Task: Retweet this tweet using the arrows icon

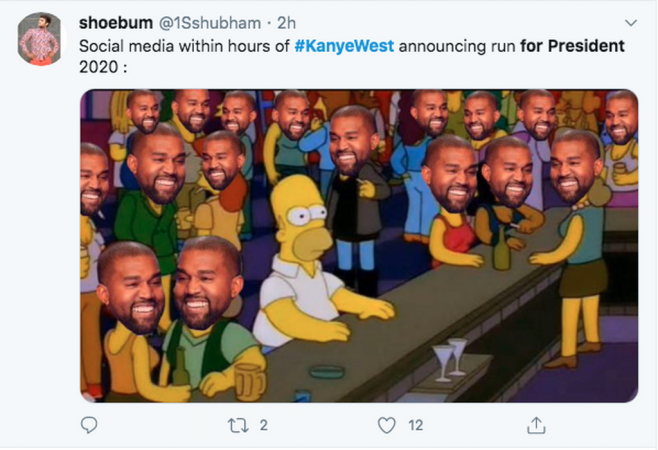Action: point(238,425)
